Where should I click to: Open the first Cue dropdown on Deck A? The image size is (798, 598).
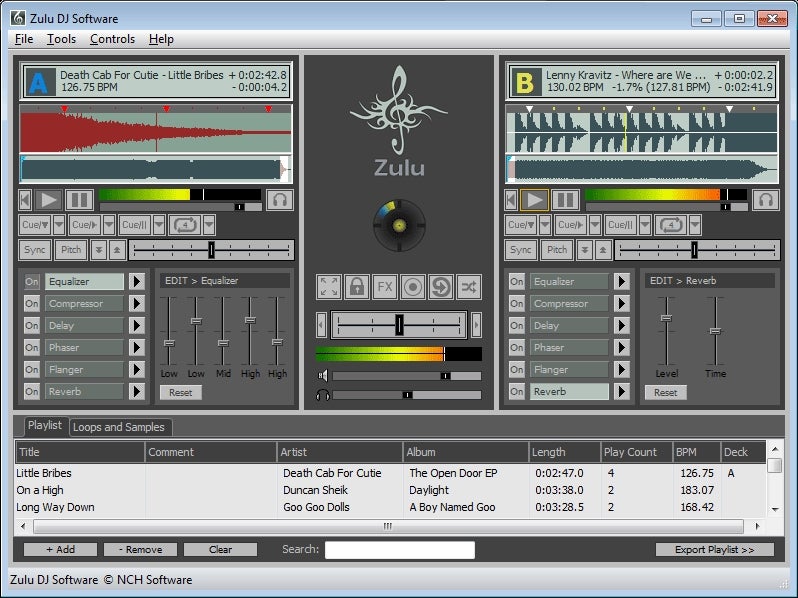point(59,225)
